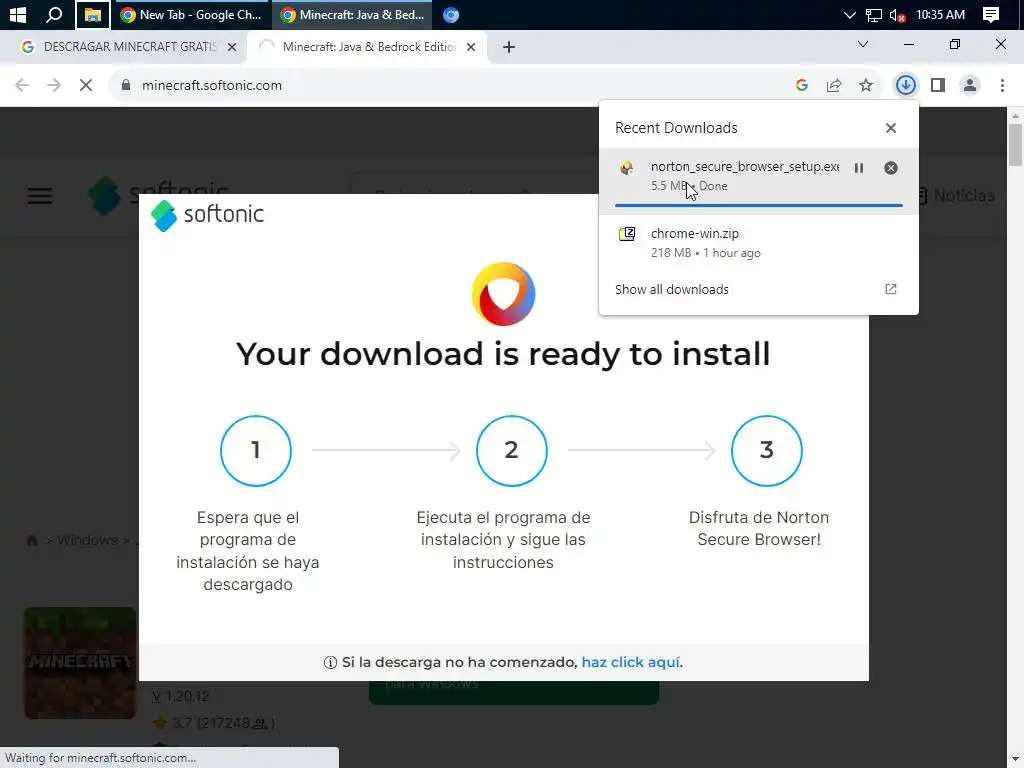The height and width of the screenshot is (768, 1024).
Task: Close the Minecraft: Java & Bedrock tab
Action: pyautogui.click(x=471, y=47)
